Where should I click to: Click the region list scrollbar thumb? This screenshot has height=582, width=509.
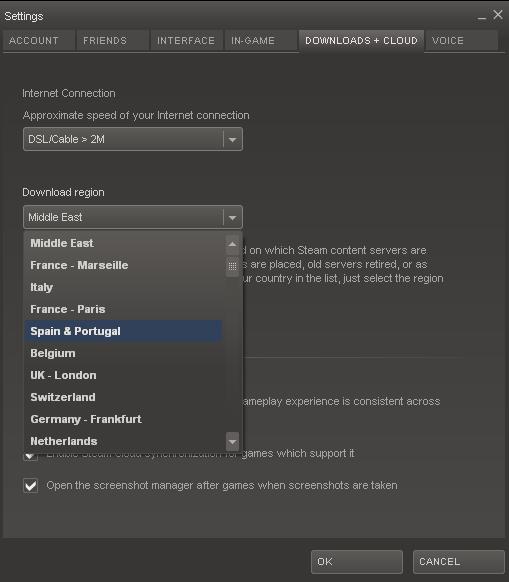click(x=232, y=266)
